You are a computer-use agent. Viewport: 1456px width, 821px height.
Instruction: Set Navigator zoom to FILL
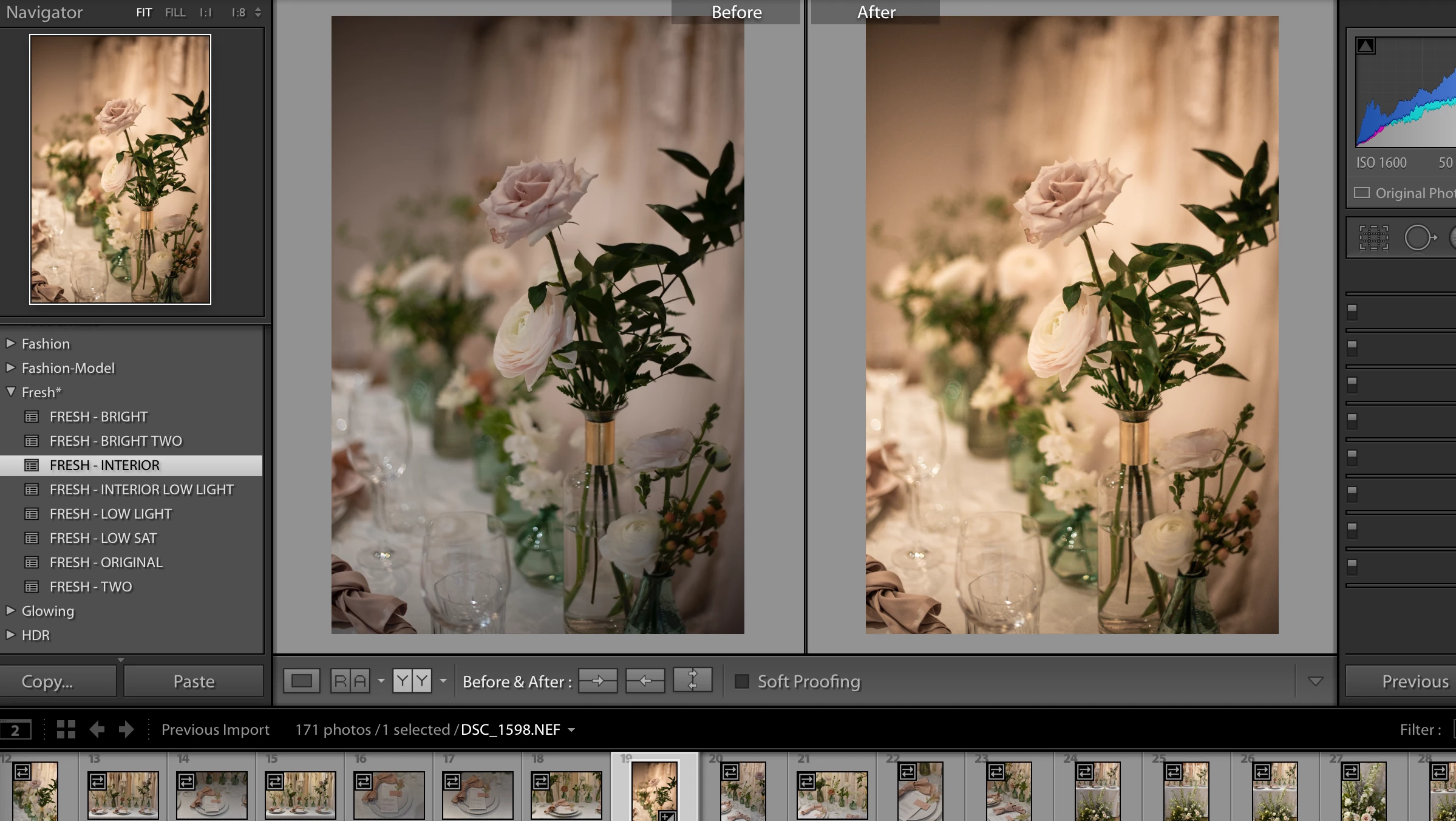(x=175, y=13)
